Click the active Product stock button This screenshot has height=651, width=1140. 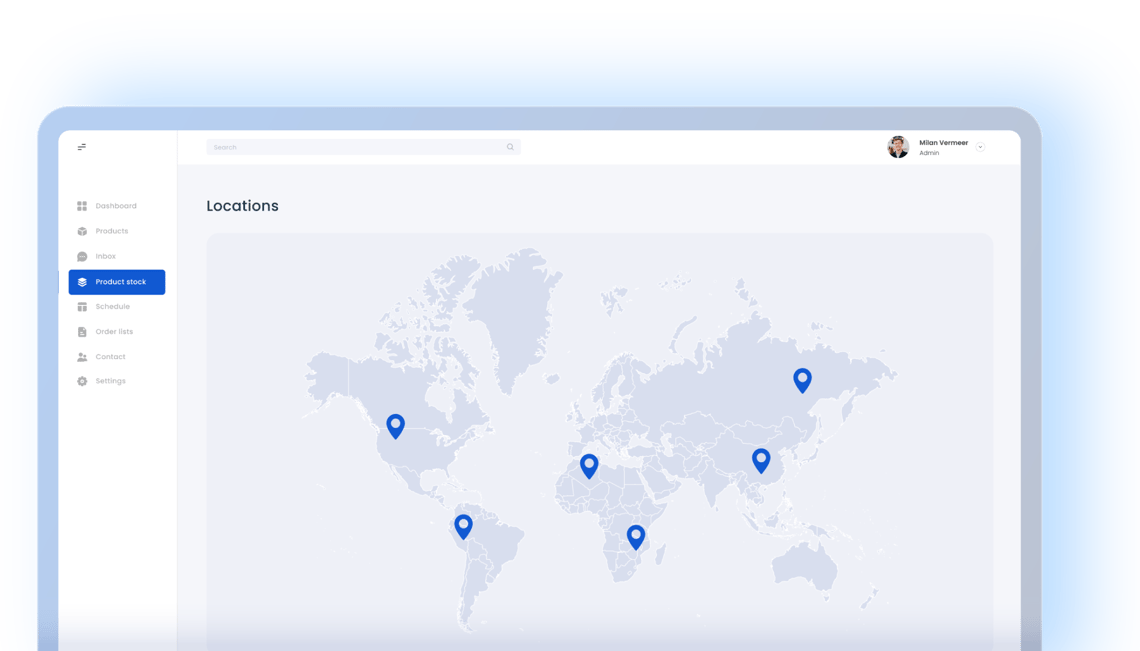117,281
